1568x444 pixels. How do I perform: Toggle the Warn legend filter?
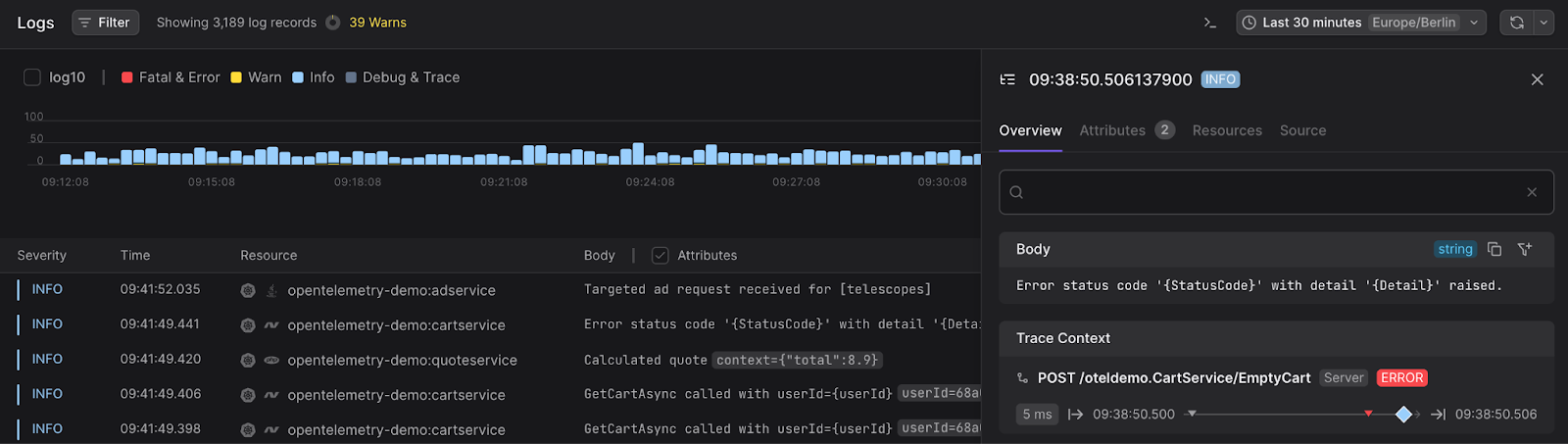(x=256, y=77)
